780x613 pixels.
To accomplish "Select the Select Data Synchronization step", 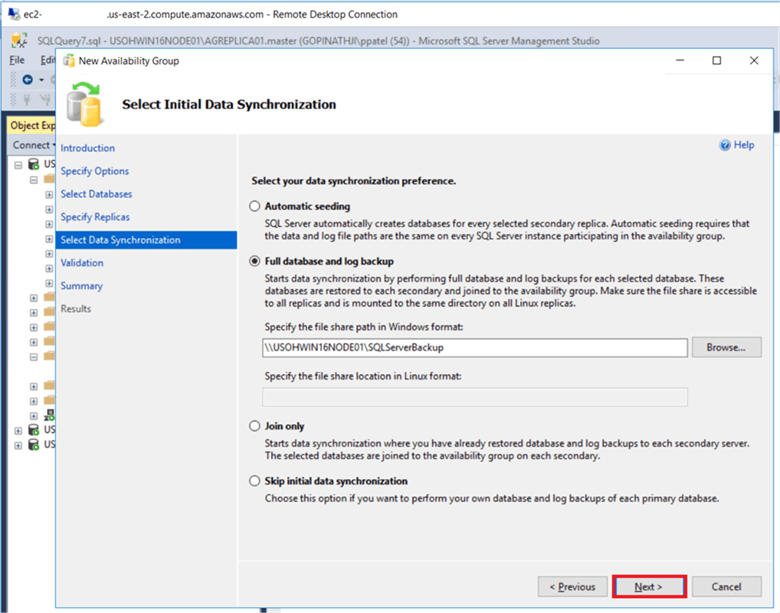I will 146,240.
